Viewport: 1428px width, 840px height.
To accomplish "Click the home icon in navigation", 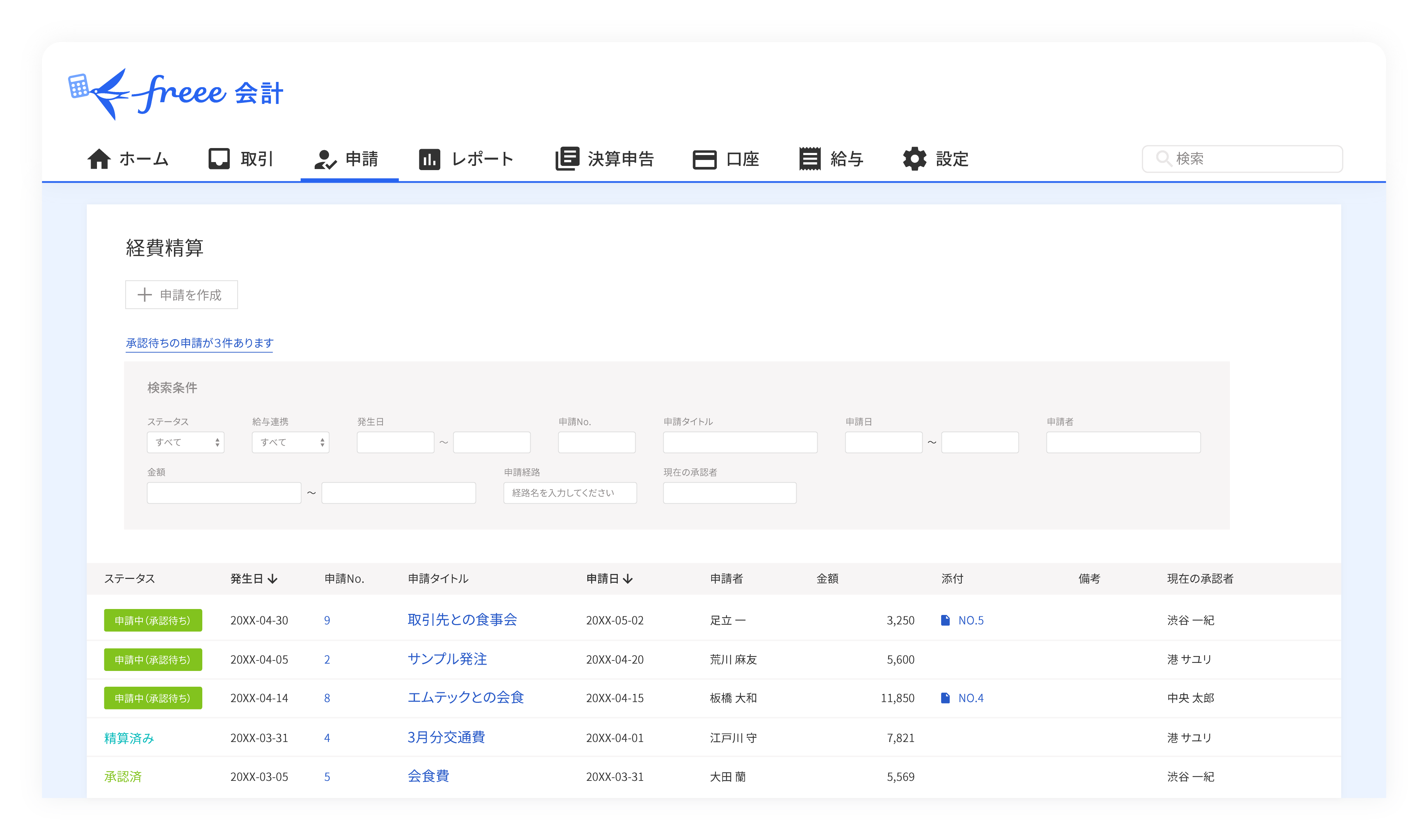I will tap(99, 159).
